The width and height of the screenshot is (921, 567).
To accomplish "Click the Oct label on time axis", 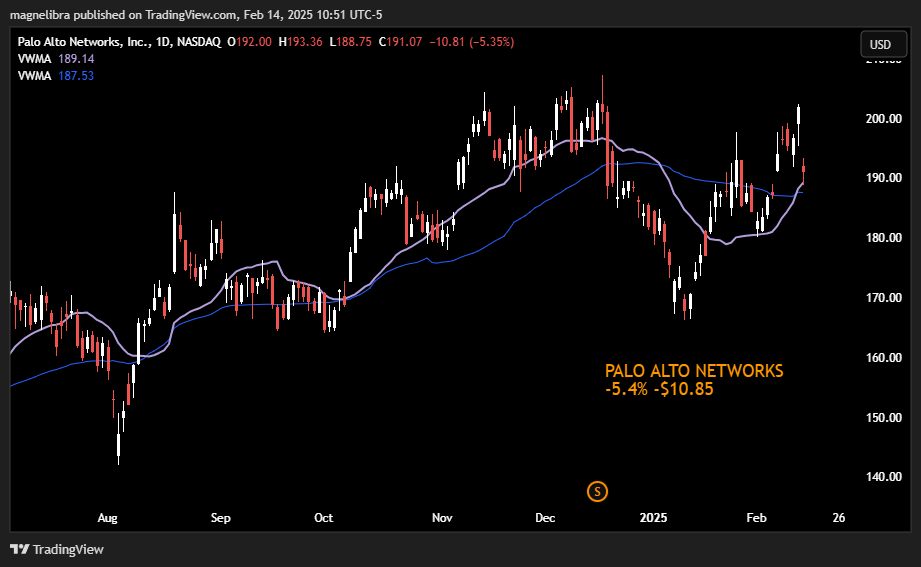I will tap(324, 518).
